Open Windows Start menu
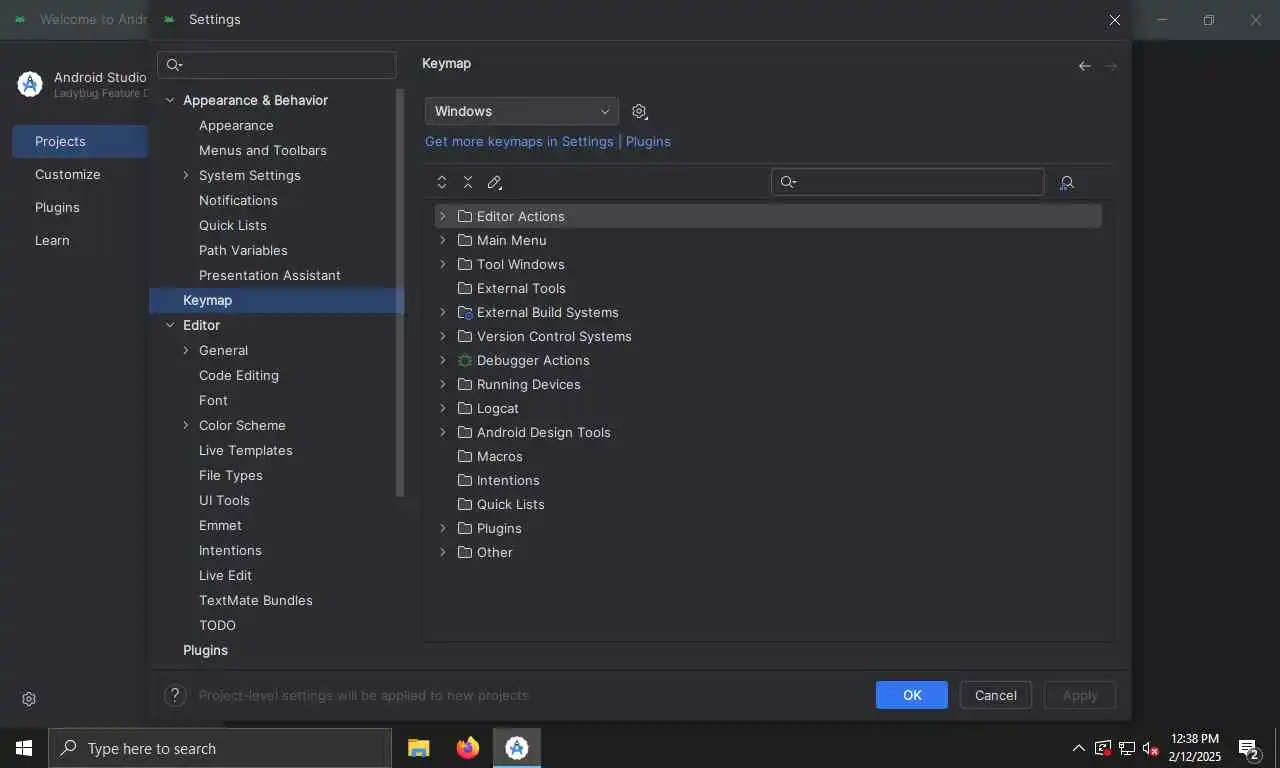 [24, 748]
